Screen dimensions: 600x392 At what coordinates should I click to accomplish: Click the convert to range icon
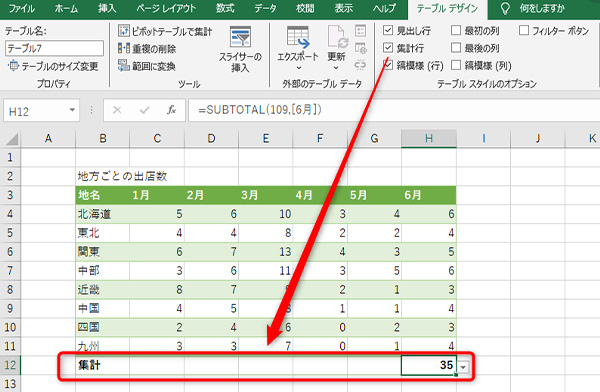124,66
